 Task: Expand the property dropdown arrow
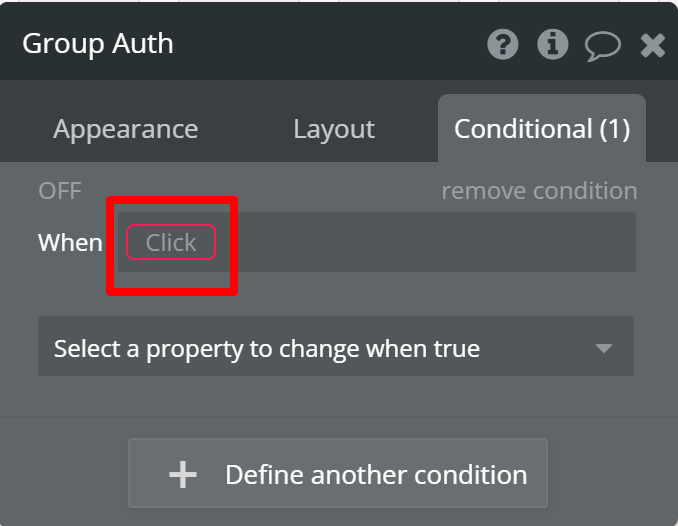(604, 348)
